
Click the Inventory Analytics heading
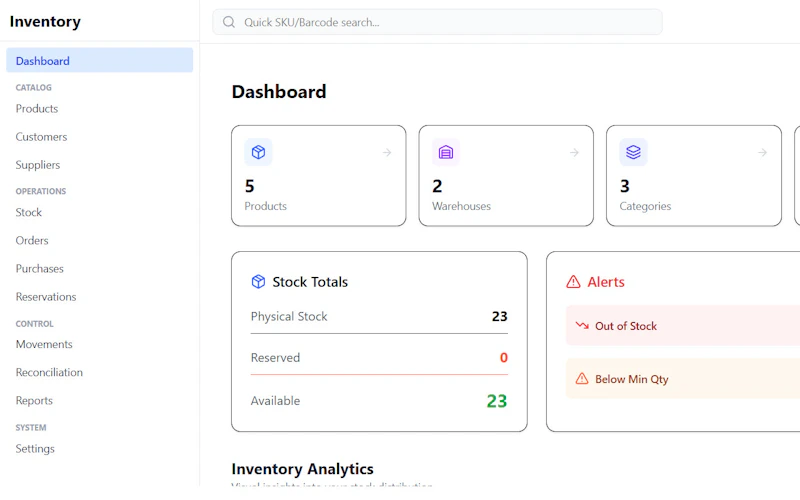302,468
